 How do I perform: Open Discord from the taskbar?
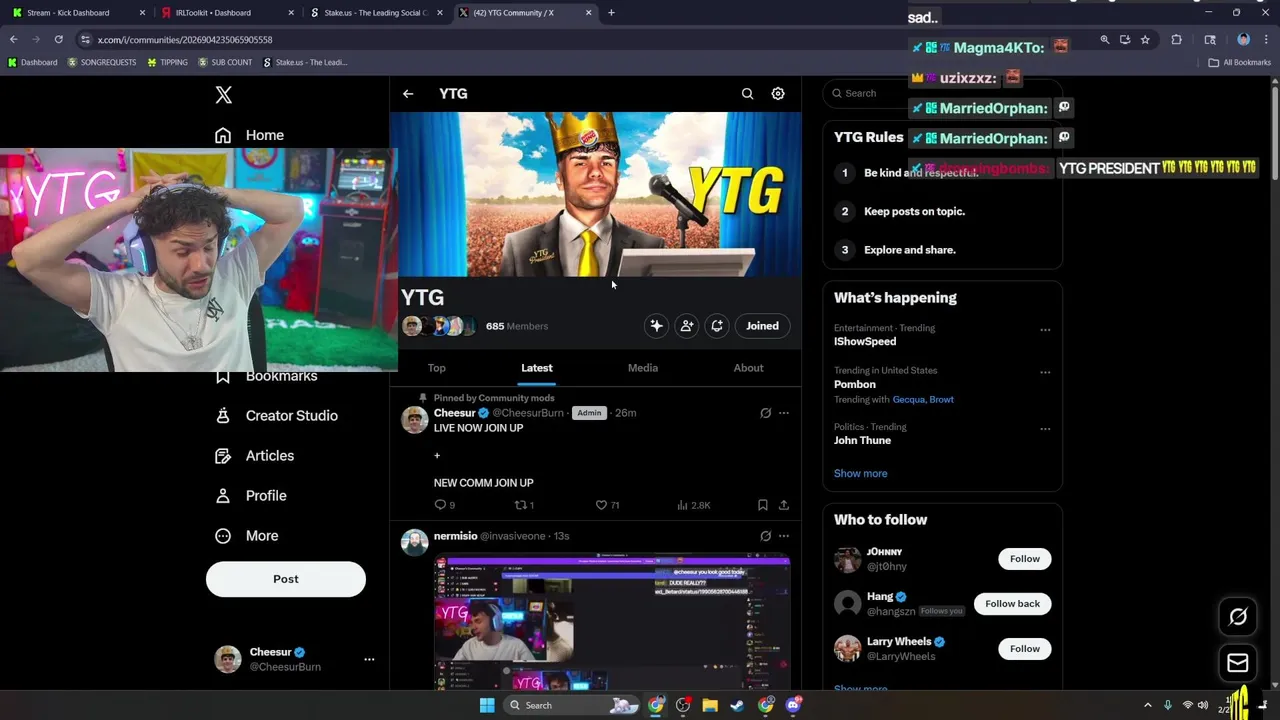click(793, 705)
